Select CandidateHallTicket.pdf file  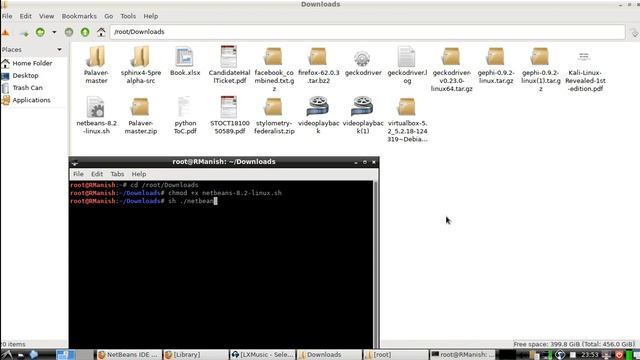pyautogui.click(x=229, y=65)
